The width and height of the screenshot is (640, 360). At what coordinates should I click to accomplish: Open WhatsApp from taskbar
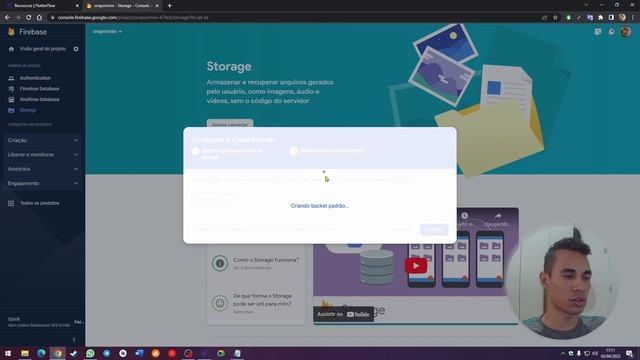[x=90, y=353]
